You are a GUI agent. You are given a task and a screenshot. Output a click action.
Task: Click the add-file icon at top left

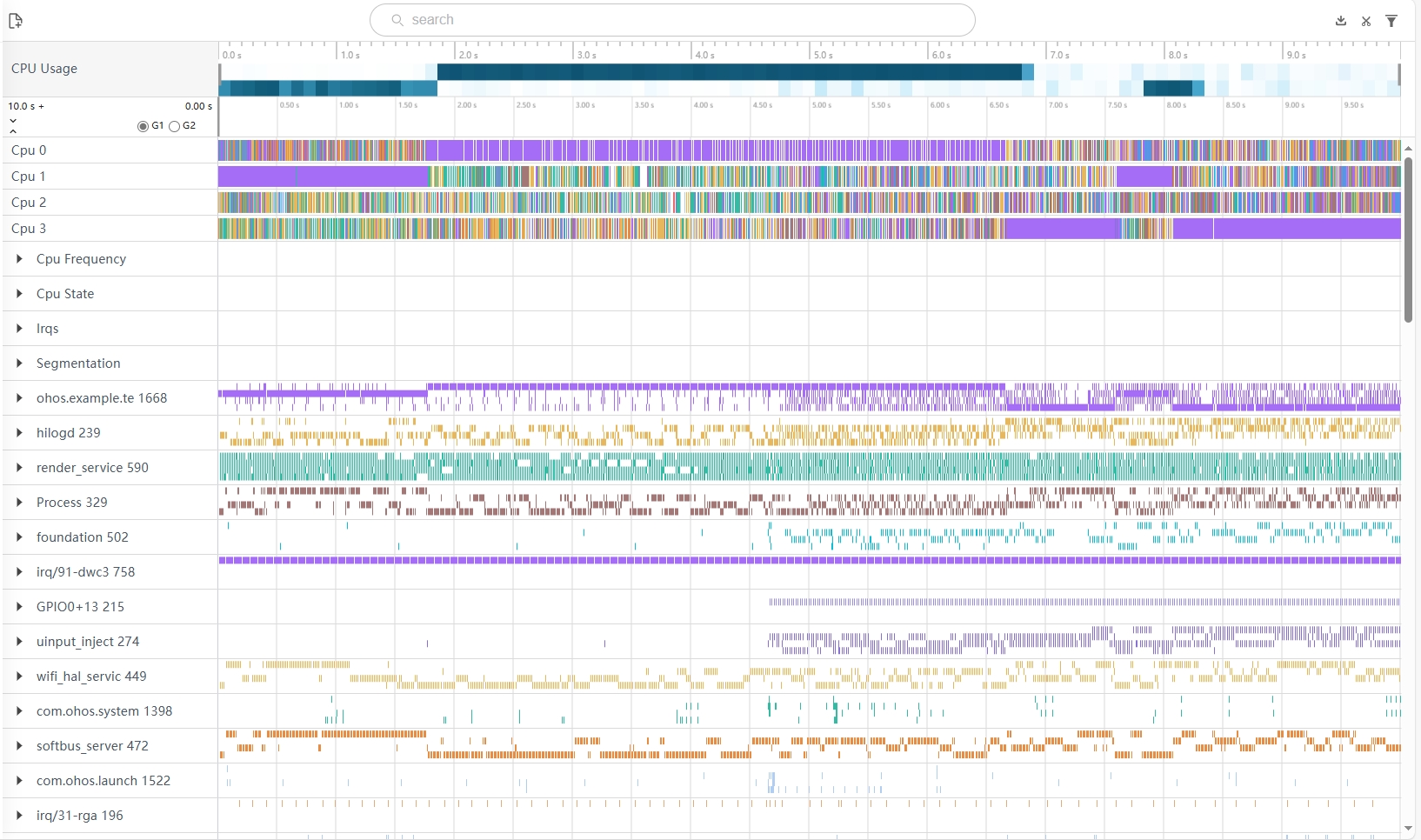click(x=16, y=21)
